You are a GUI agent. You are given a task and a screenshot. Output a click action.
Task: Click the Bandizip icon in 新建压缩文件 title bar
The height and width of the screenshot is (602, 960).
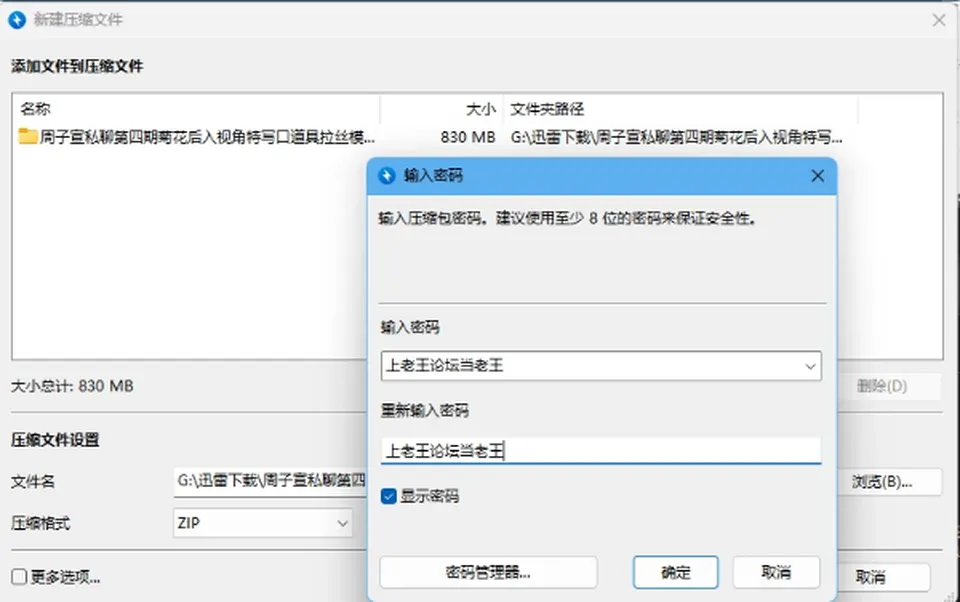17,20
